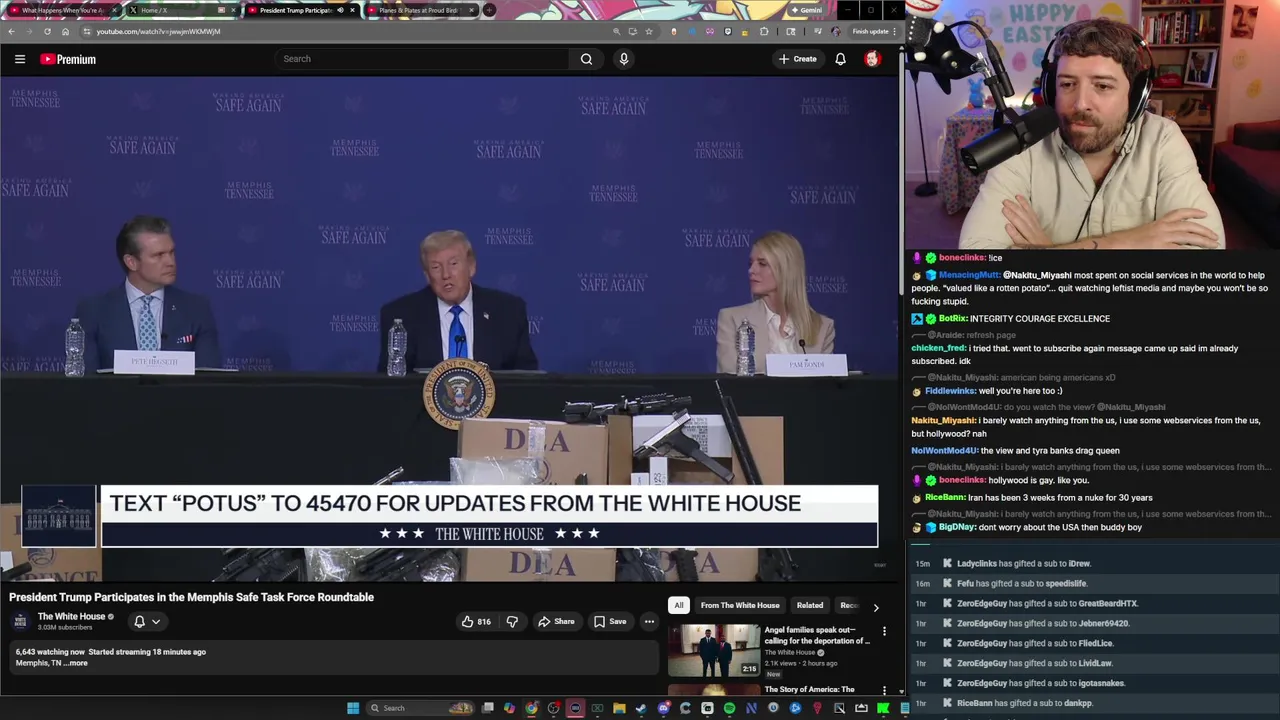
Task: Click the Windows taskbar Search box
Action: (420, 708)
